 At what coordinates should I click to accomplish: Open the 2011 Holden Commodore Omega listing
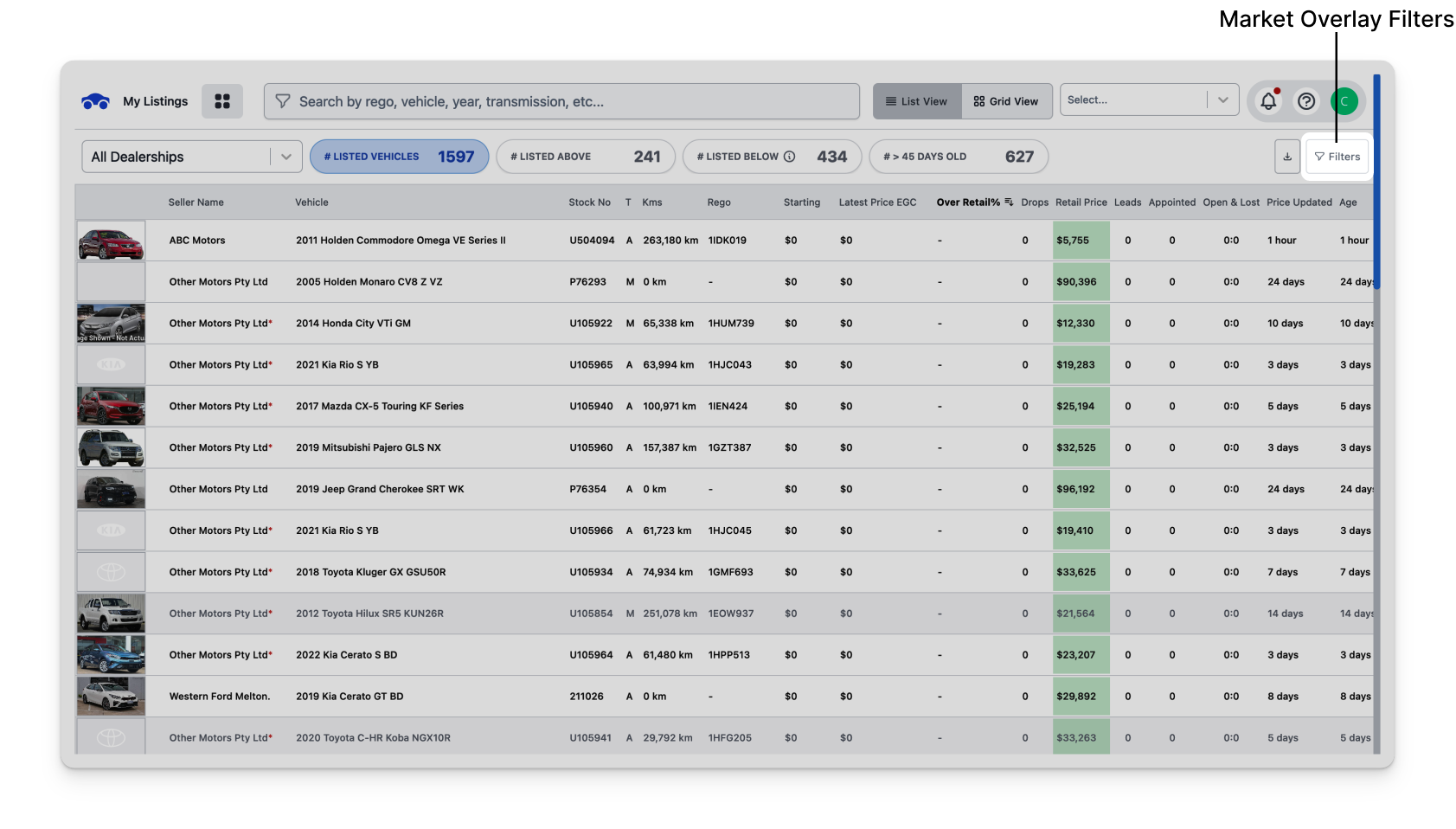click(401, 241)
